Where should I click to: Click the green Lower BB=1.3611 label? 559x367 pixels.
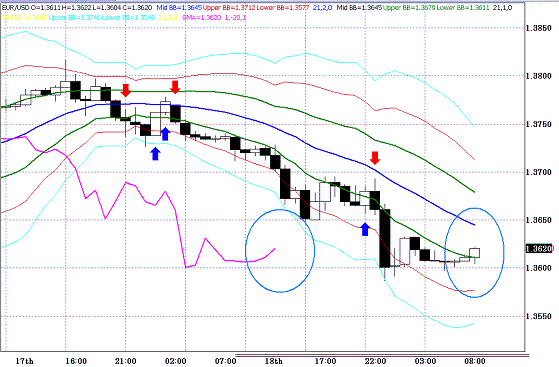pyautogui.click(x=463, y=7)
